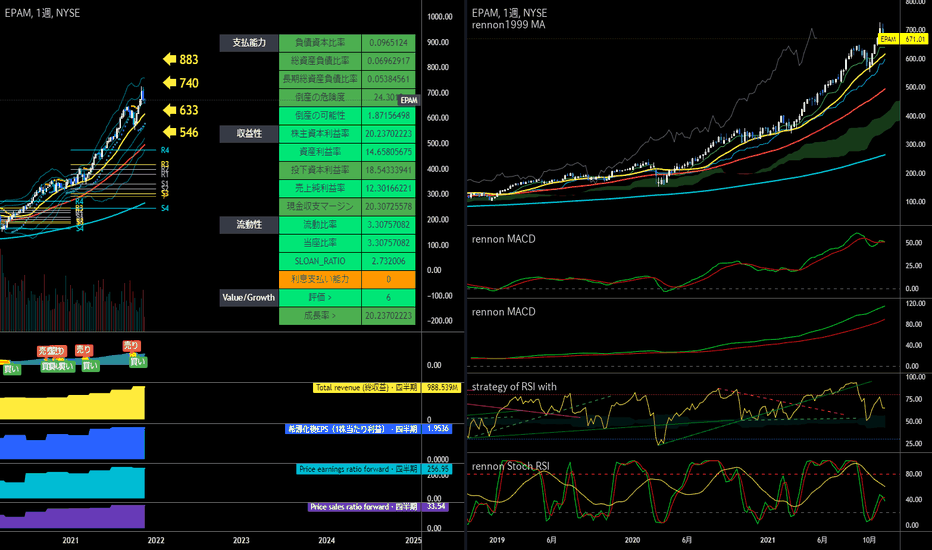The width and height of the screenshot is (932, 550).
Task: Select the 支払能力 category header cell
Action: pyautogui.click(x=249, y=43)
